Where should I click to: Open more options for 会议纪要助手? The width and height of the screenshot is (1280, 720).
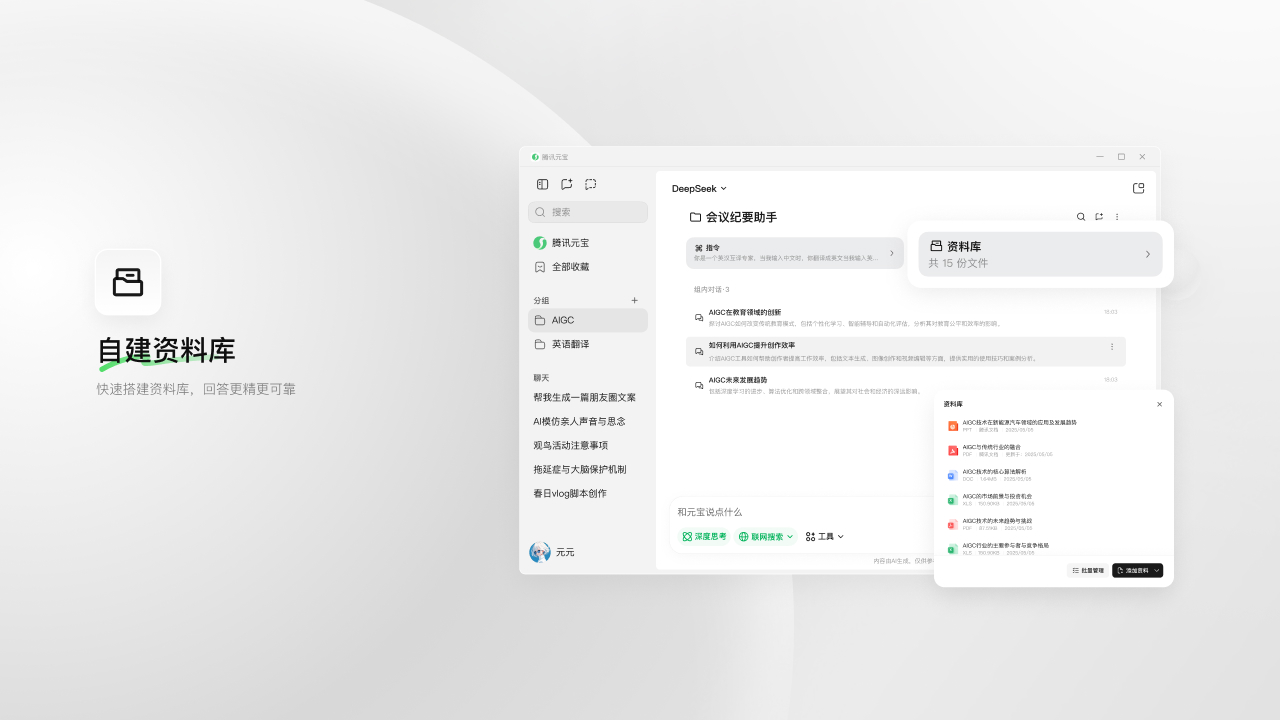tap(1117, 216)
